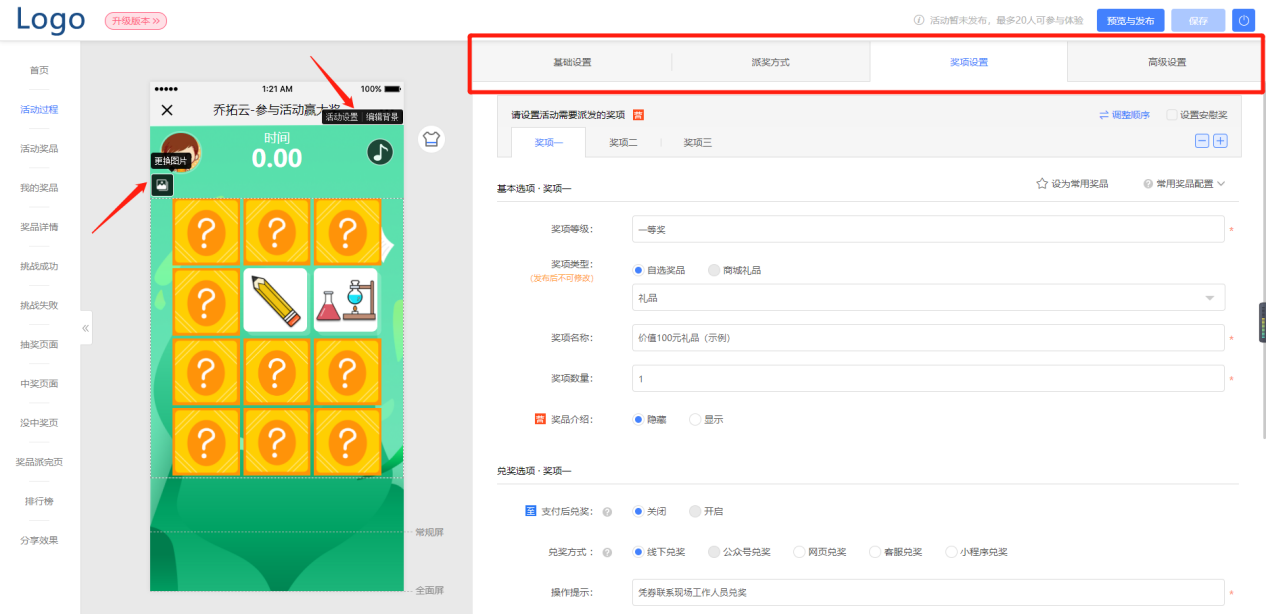The image size is (1266, 614).
Task: Click the 预览与发布 button
Action: [x=1130, y=20]
